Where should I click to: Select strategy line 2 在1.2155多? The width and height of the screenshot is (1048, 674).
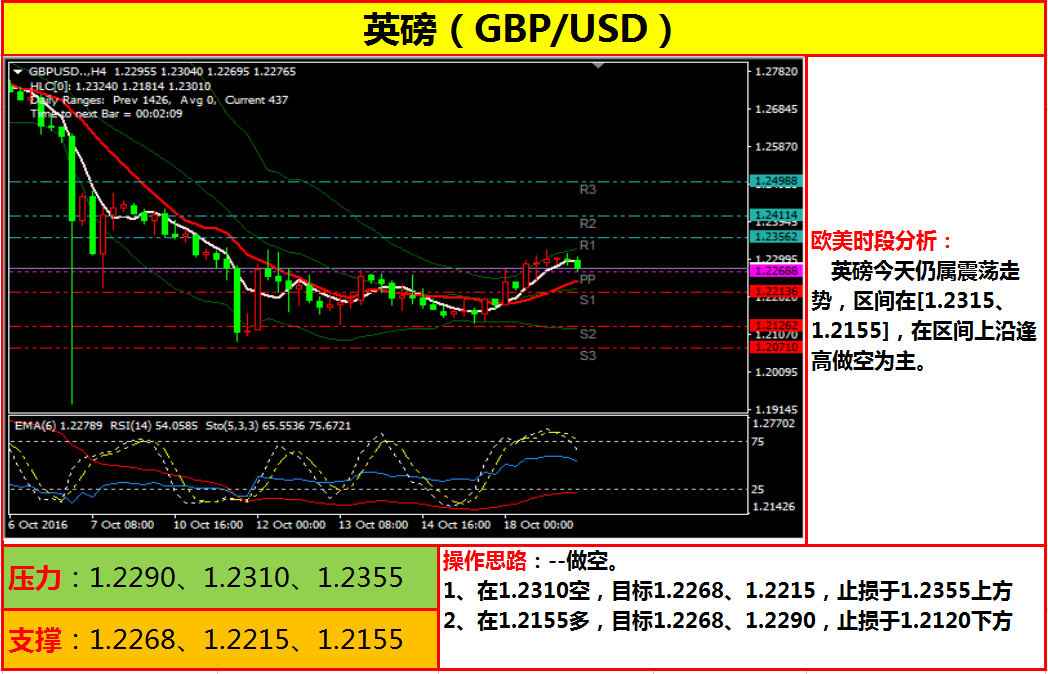pyautogui.click(x=727, y=621)
